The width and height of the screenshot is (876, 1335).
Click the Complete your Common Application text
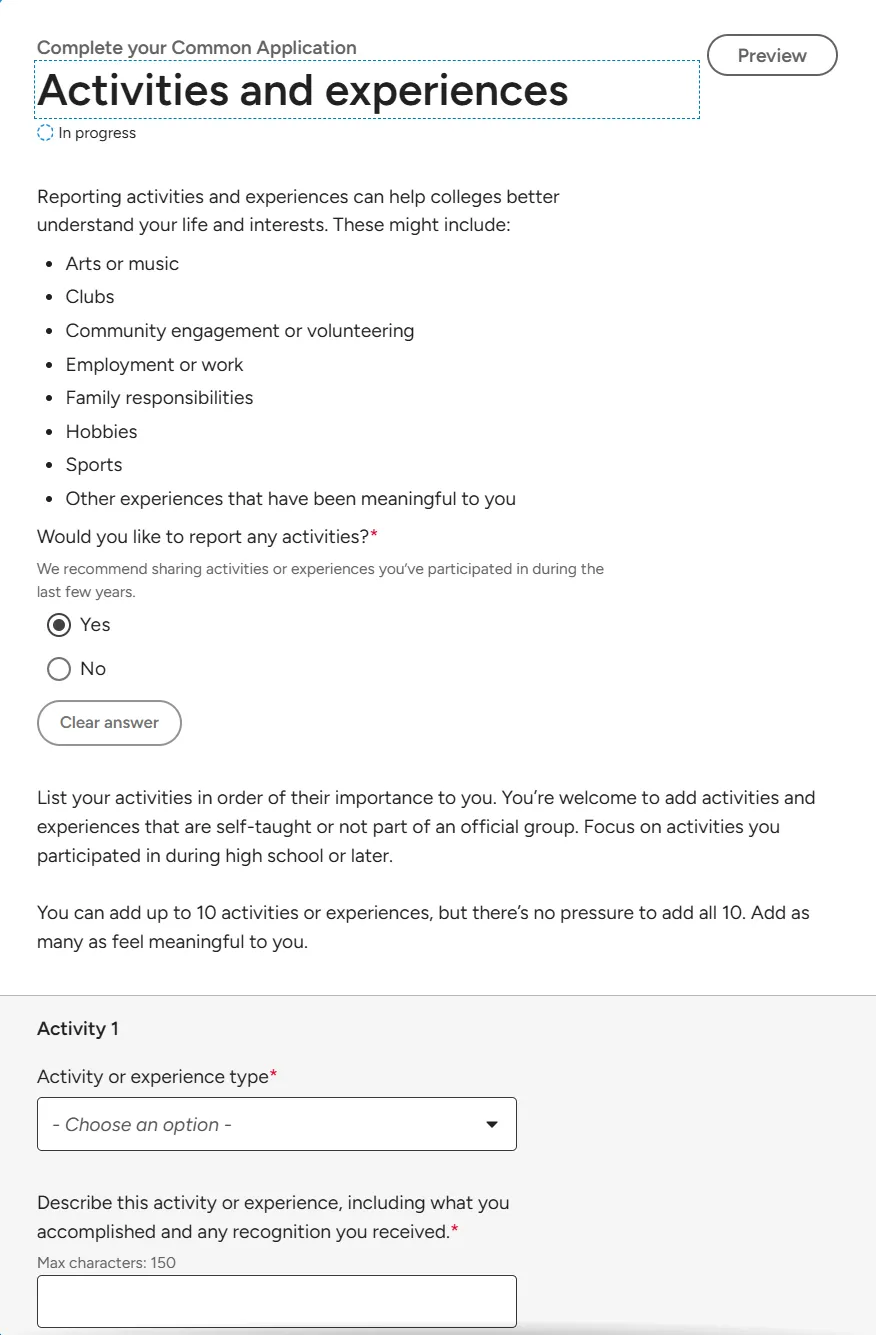click(x=197, y=47)
